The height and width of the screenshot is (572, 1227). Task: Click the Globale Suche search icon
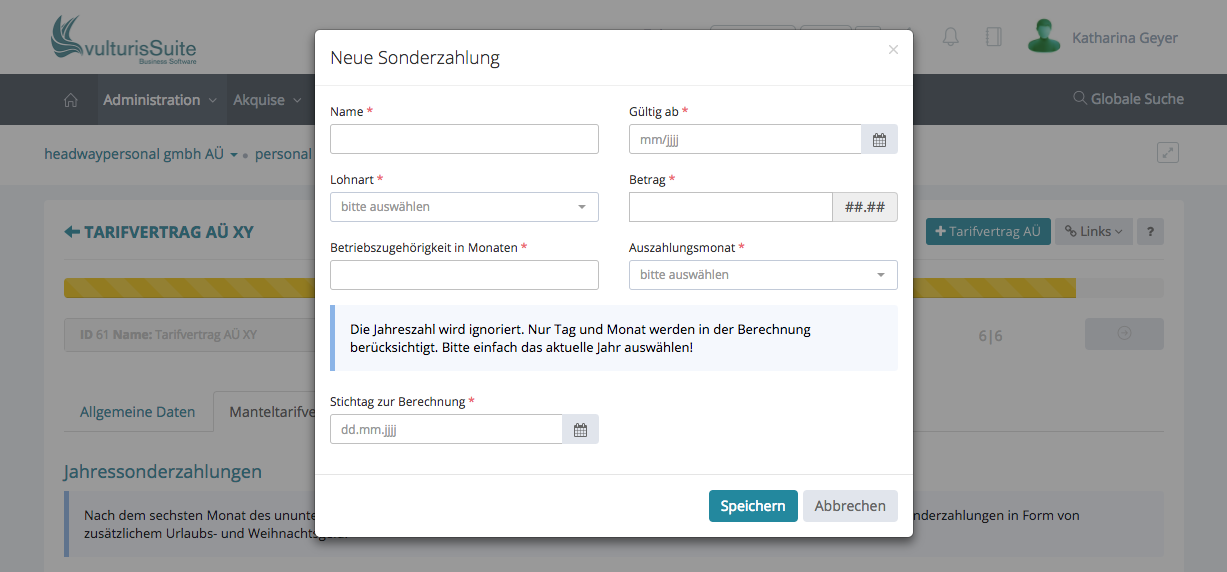coord(1079,99)
